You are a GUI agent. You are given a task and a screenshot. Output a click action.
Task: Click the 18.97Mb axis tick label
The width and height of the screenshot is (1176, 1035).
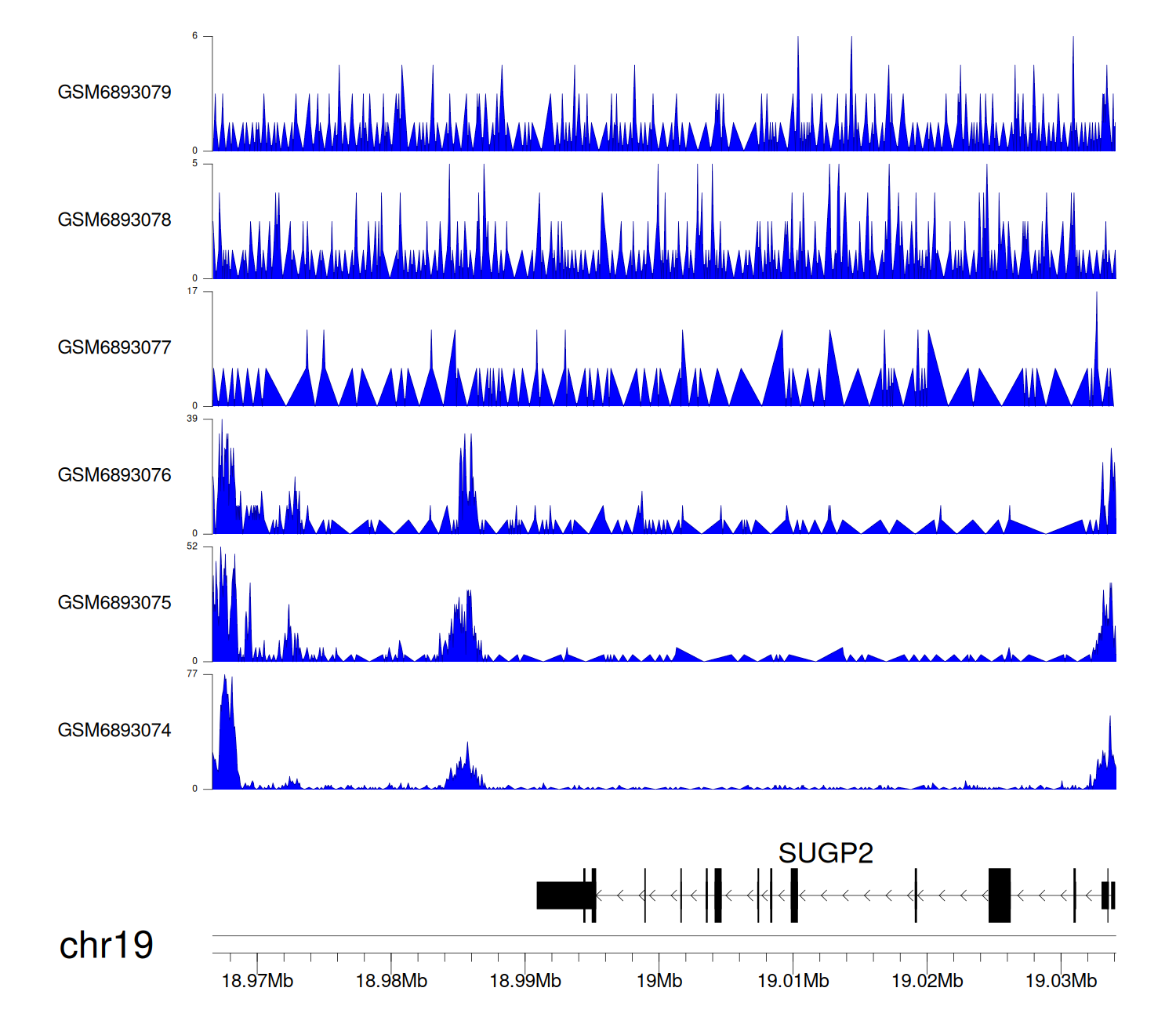(x=257, y=981)
